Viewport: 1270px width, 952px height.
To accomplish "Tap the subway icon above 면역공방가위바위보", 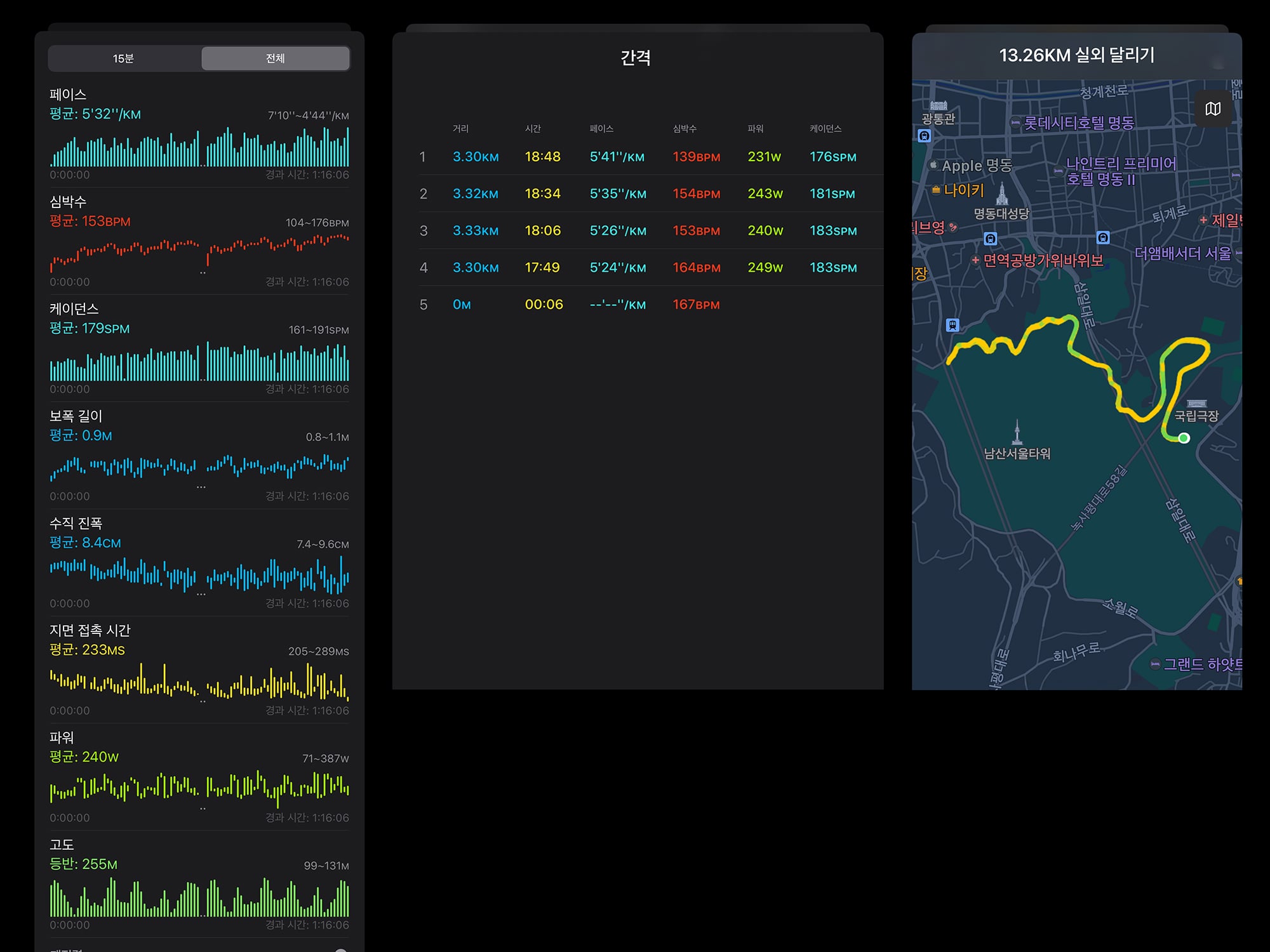I will [x=991, y=239].
